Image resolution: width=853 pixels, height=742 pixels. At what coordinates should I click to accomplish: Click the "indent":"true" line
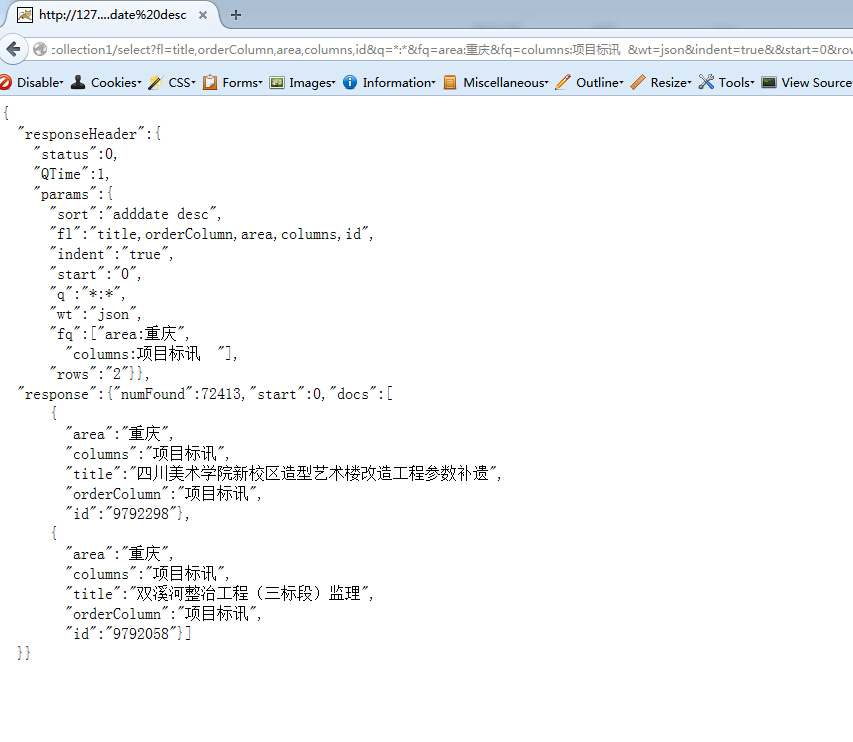click(111, 254)
